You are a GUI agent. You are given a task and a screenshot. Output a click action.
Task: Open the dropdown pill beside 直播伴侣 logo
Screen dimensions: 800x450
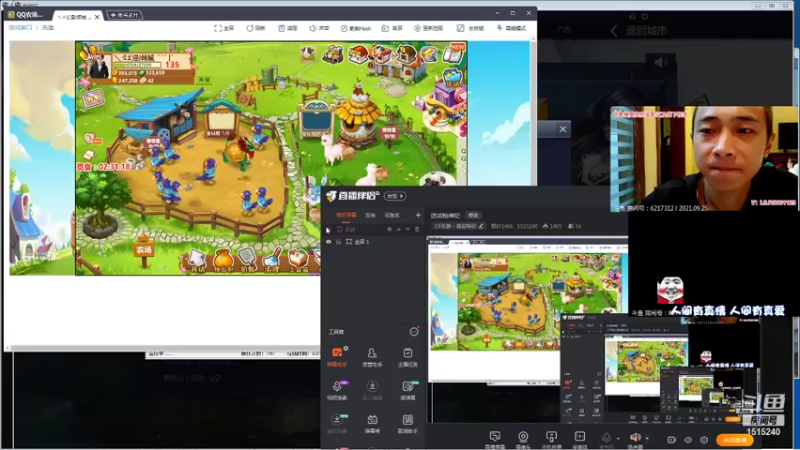(x=395, y=196)
